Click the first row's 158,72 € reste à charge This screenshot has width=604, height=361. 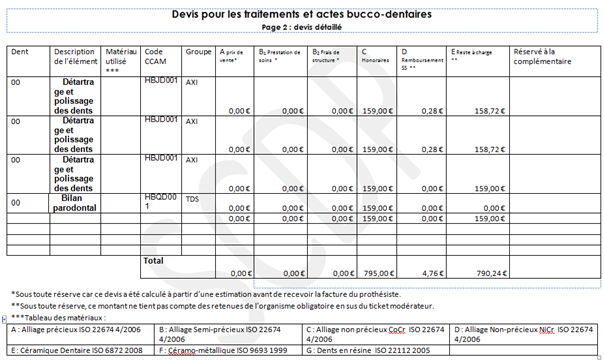point(490,111)
